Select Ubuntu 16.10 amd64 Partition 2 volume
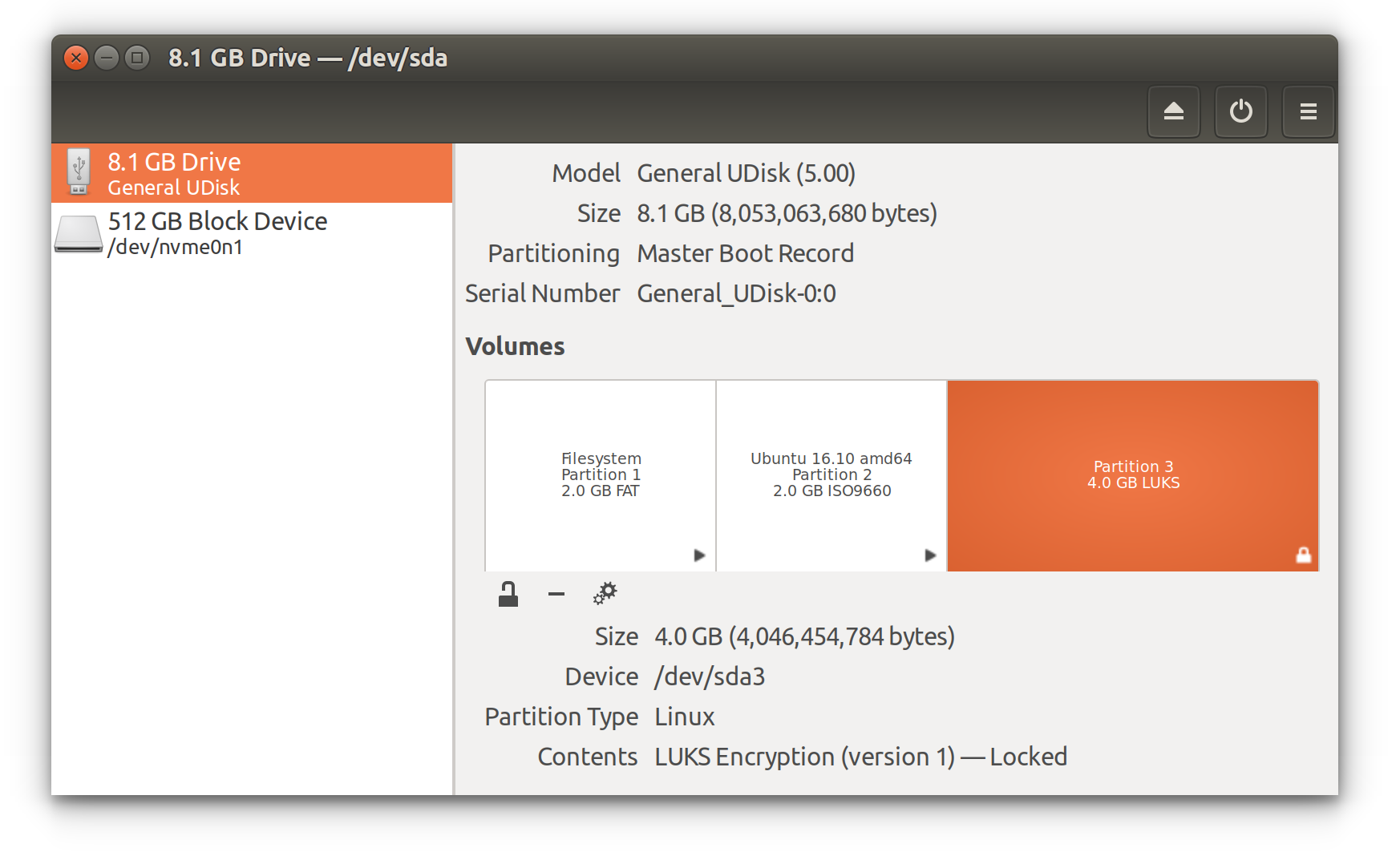This screenshot has width=1400, height=856. (x=832, y=475)
